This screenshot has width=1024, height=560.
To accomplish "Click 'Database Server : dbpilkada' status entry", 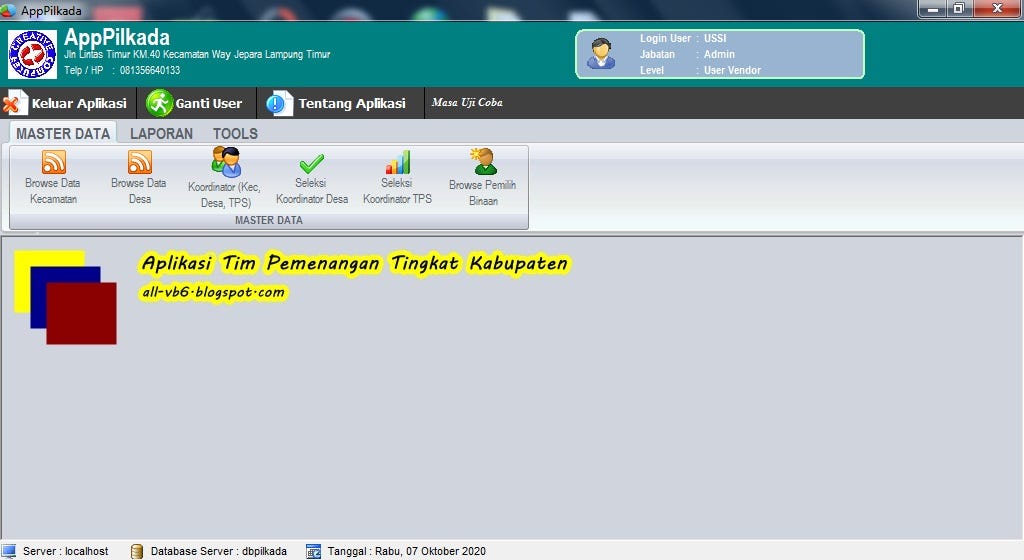I will coord(219,552).
